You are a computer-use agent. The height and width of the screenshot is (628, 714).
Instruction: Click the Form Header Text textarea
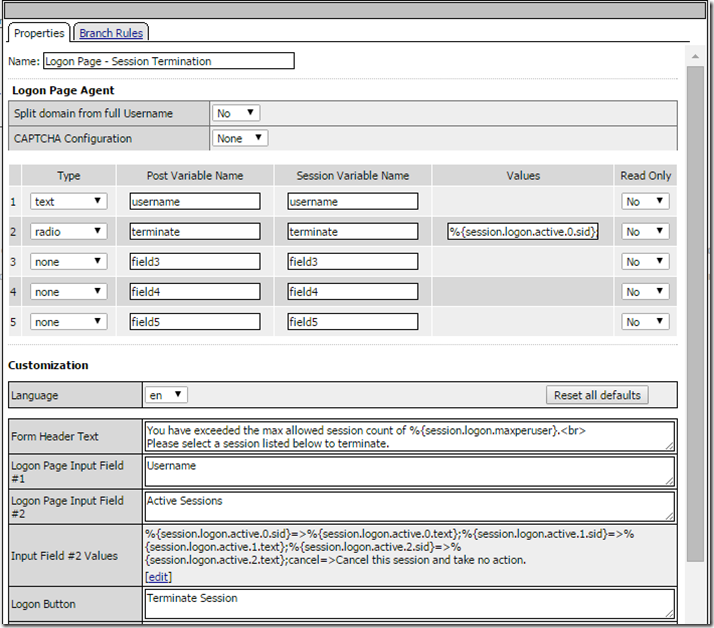pos(409,436)
